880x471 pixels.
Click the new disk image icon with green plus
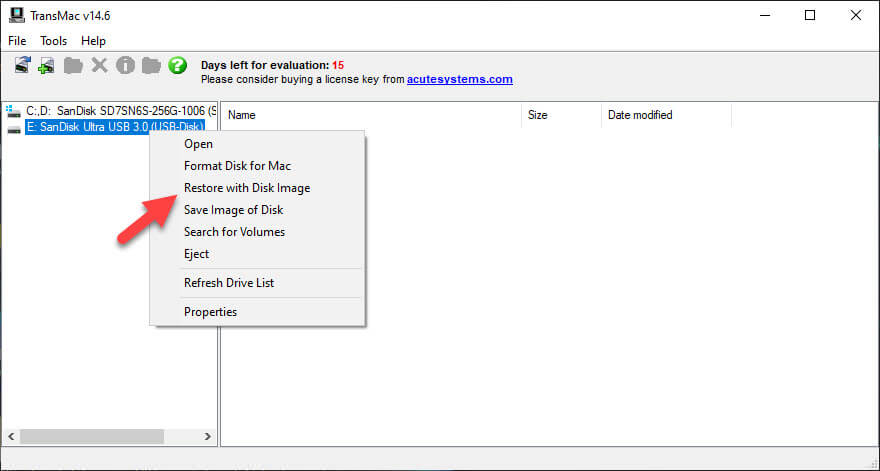[x=46, y=66]
